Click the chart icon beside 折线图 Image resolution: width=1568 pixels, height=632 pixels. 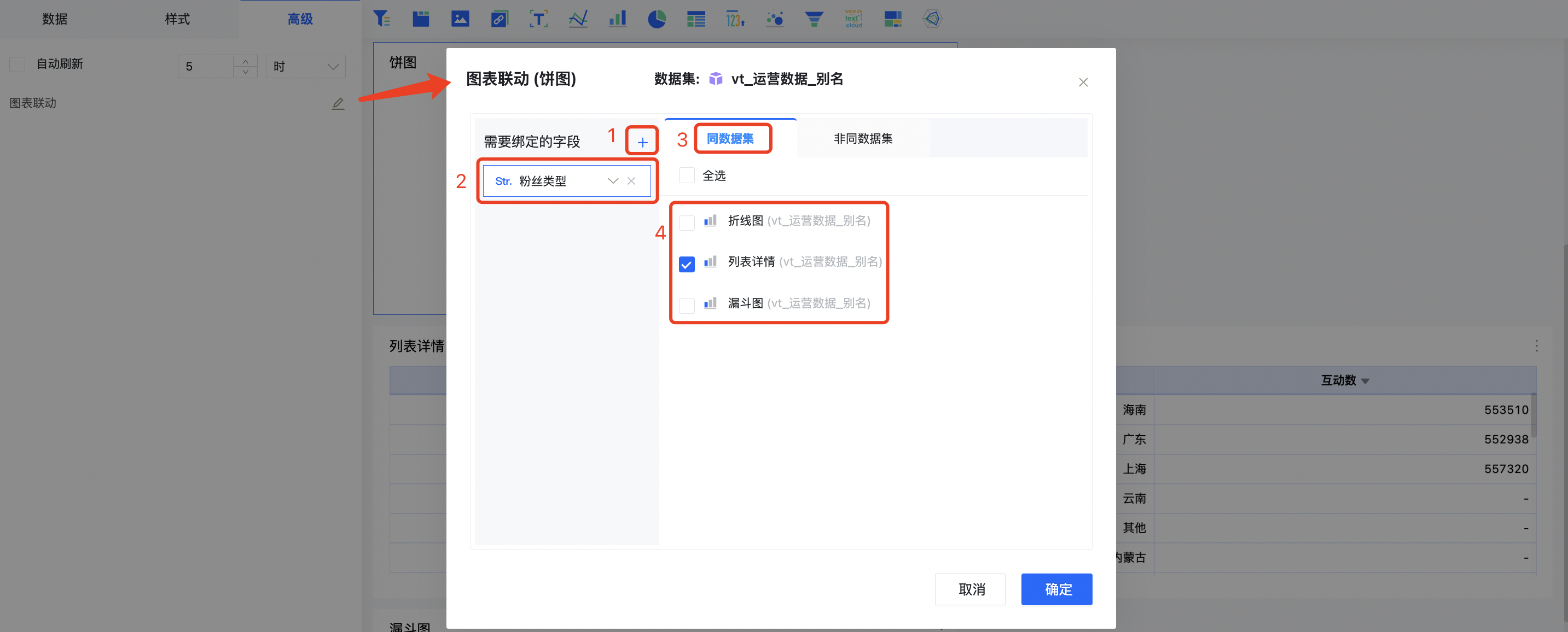pos(710,220)
